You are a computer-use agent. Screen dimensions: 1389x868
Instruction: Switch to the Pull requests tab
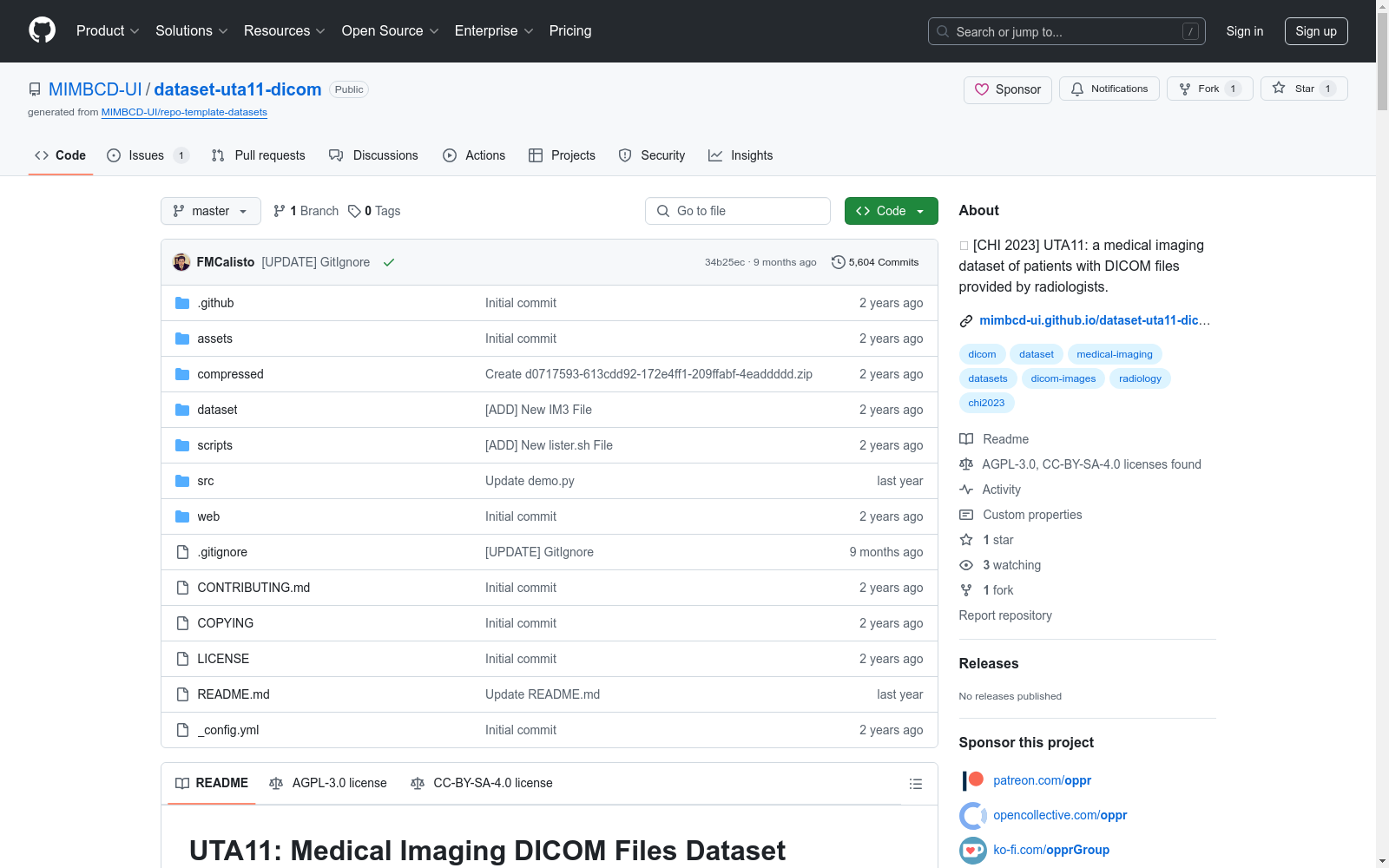pos(258,155)
